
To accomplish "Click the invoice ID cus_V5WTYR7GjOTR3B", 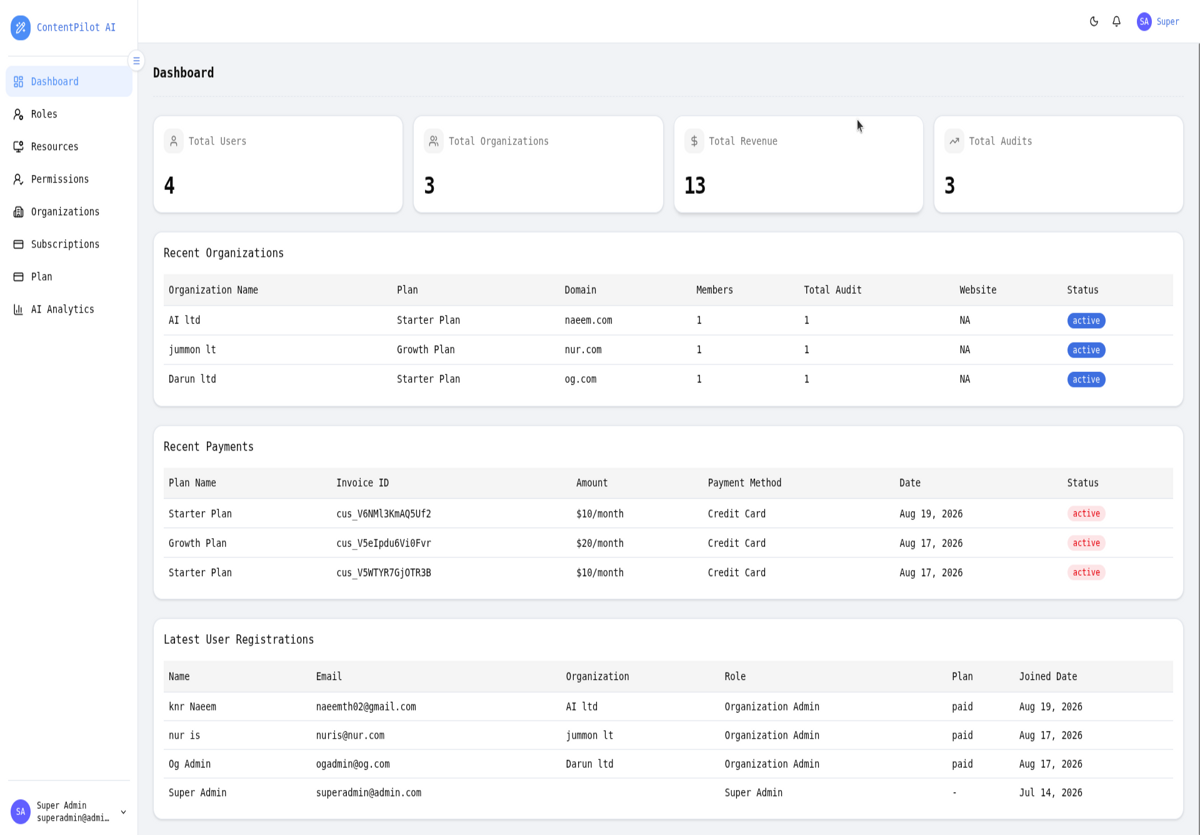I will [x=384, y=573].
